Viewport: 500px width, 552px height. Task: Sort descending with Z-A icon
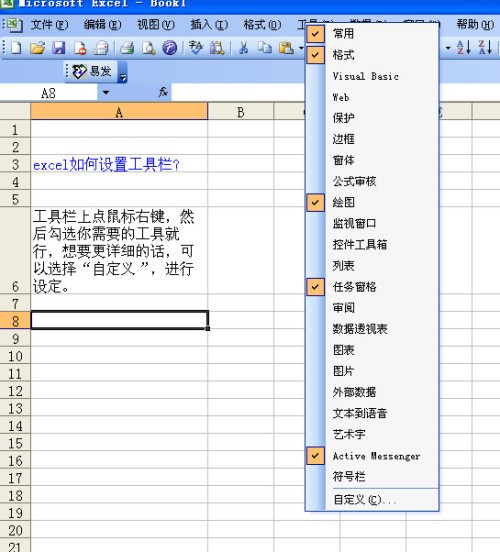(x=485, y=47)
